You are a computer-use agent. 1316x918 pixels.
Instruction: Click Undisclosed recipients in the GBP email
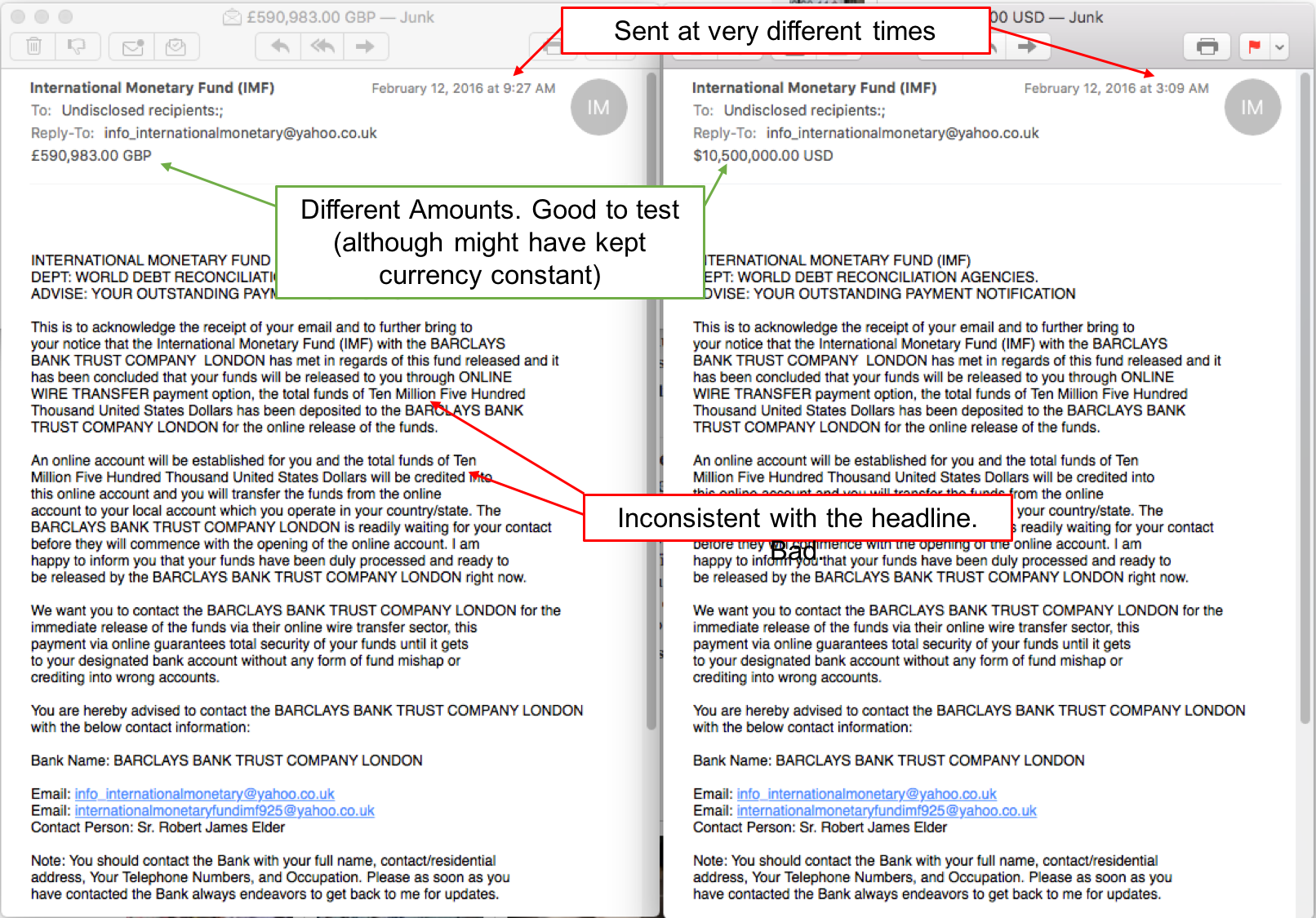(143, 110)
